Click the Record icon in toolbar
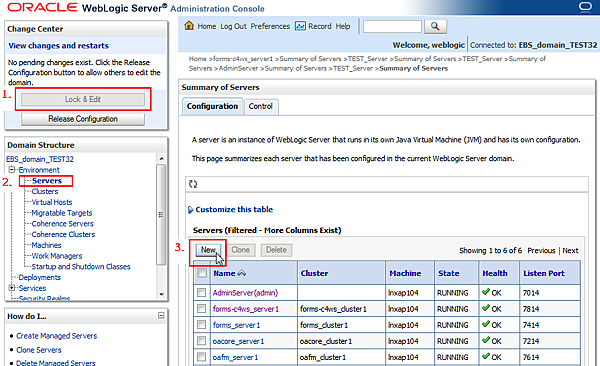 (300, 26)
